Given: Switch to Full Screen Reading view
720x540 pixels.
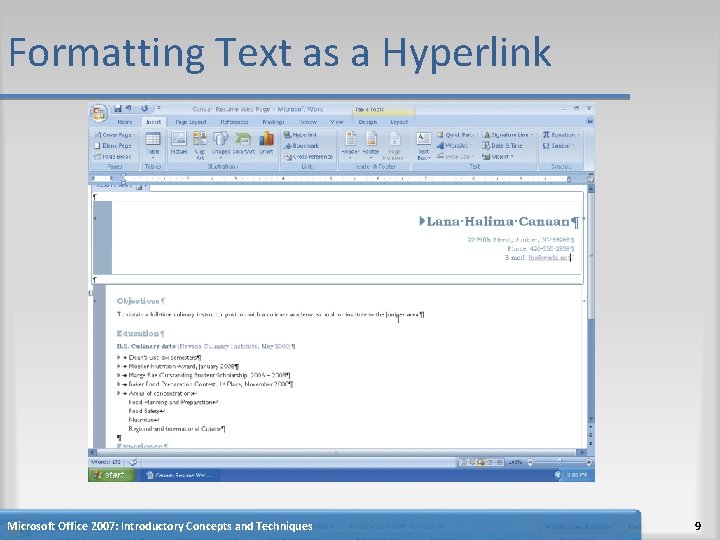Looking at the screenshot, I should (472, 462).
